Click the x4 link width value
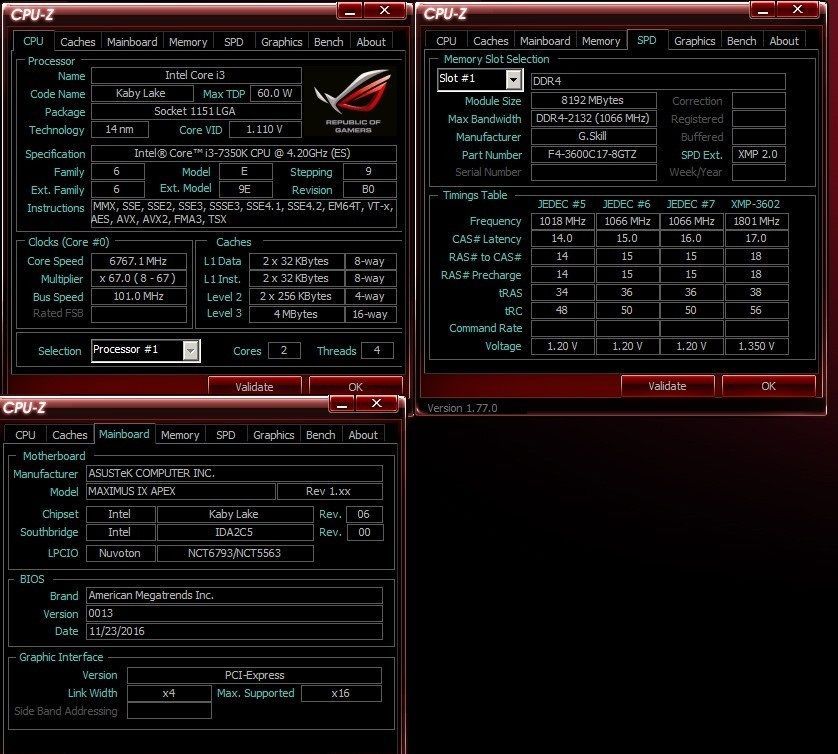Screen dimensions: 838x754 (169, 693)
